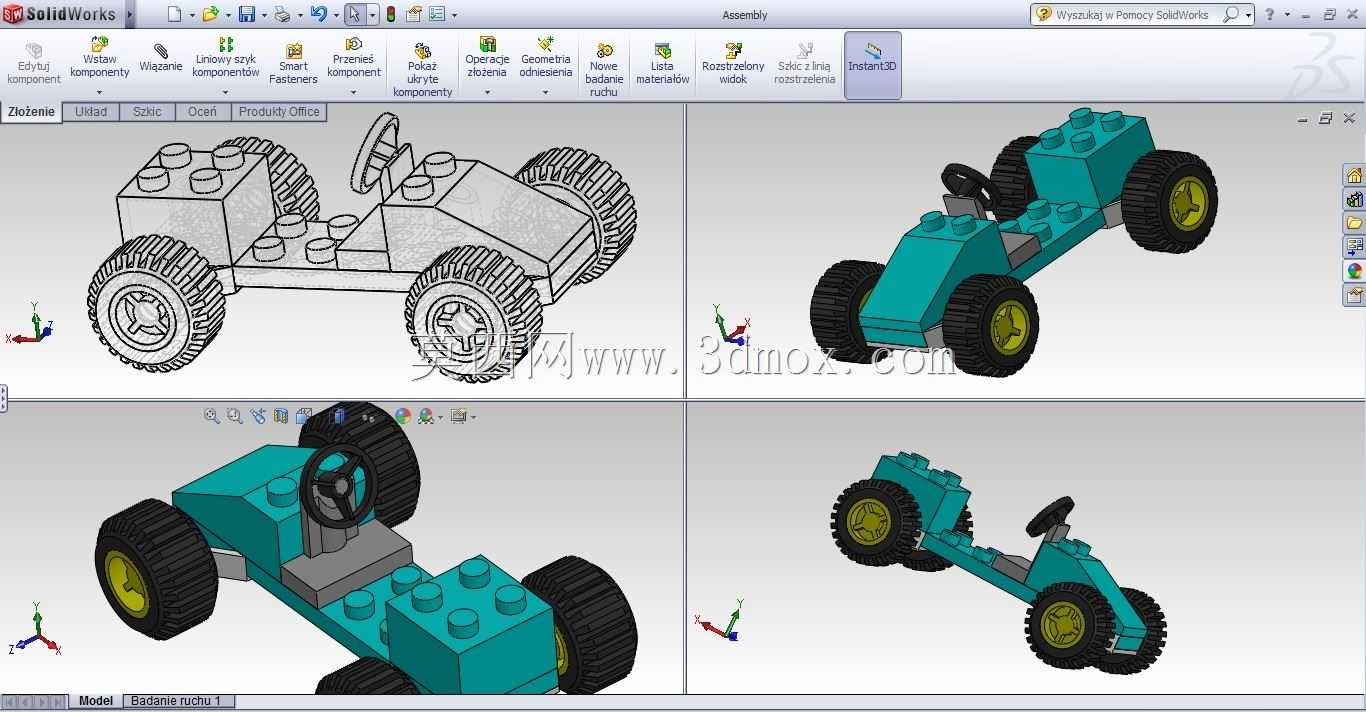The image size is (1366, 712).
Task: Click the Print icon
Action: tap(282, 14)
